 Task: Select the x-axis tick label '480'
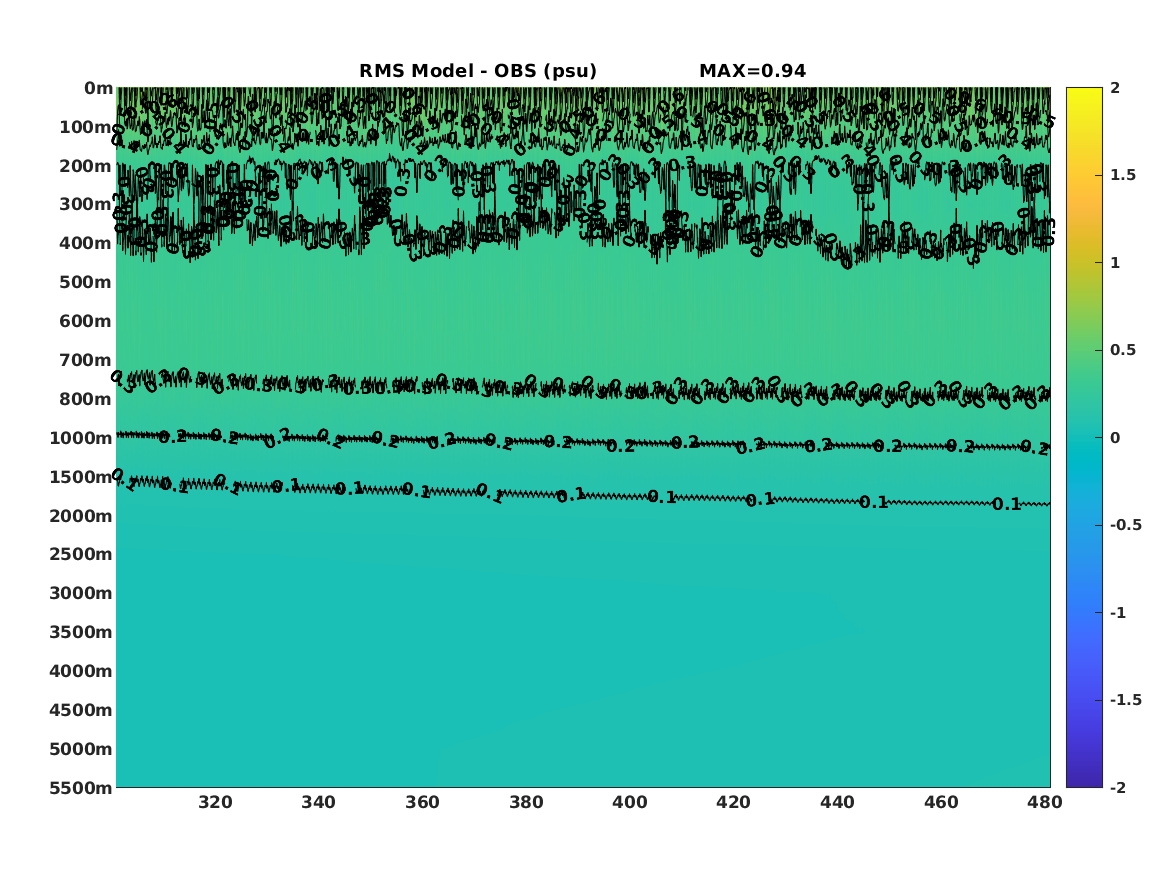[x=1045, y=802]
